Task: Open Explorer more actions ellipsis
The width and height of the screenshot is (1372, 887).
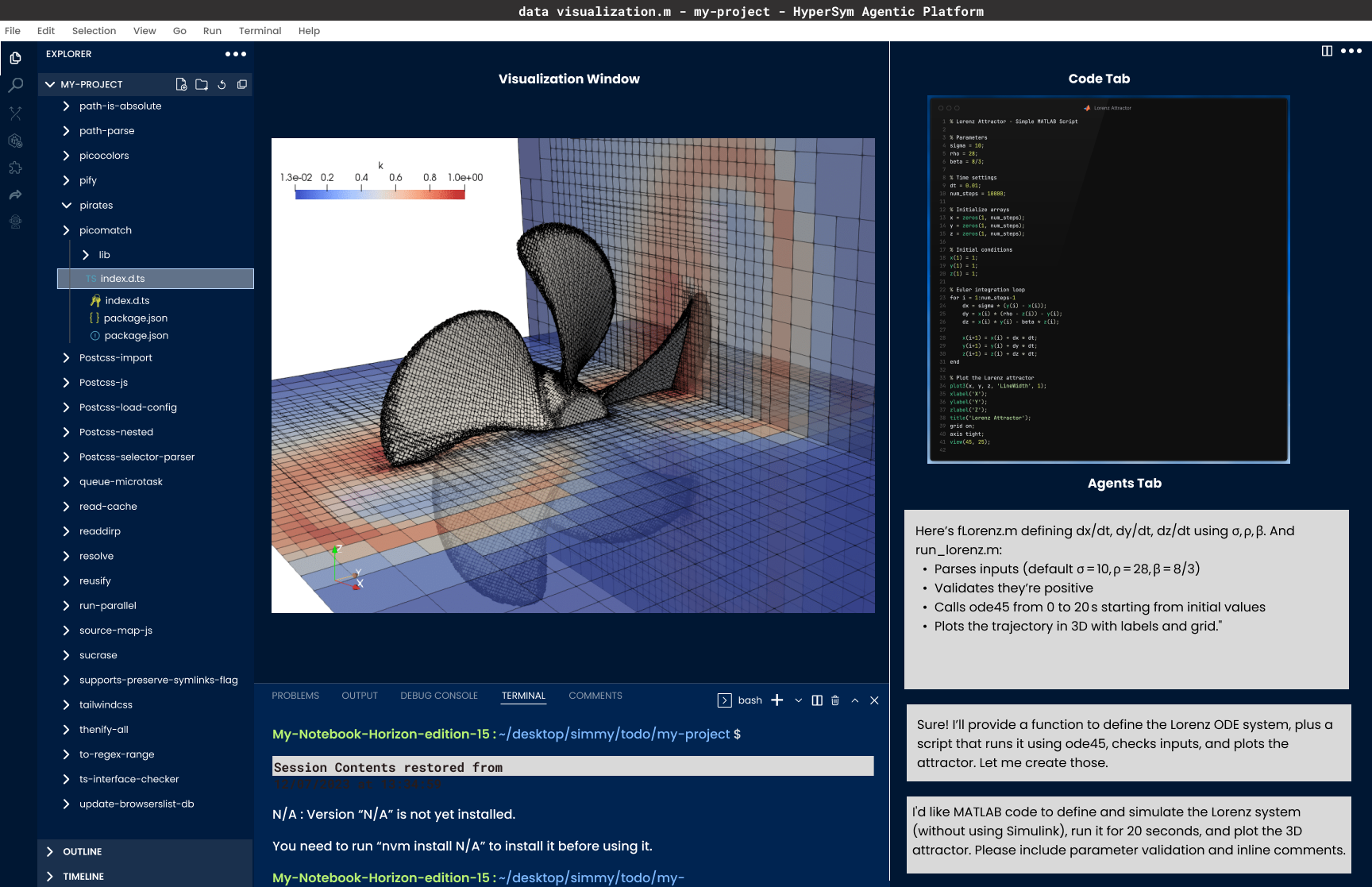Action: click(x=235, y=54)
